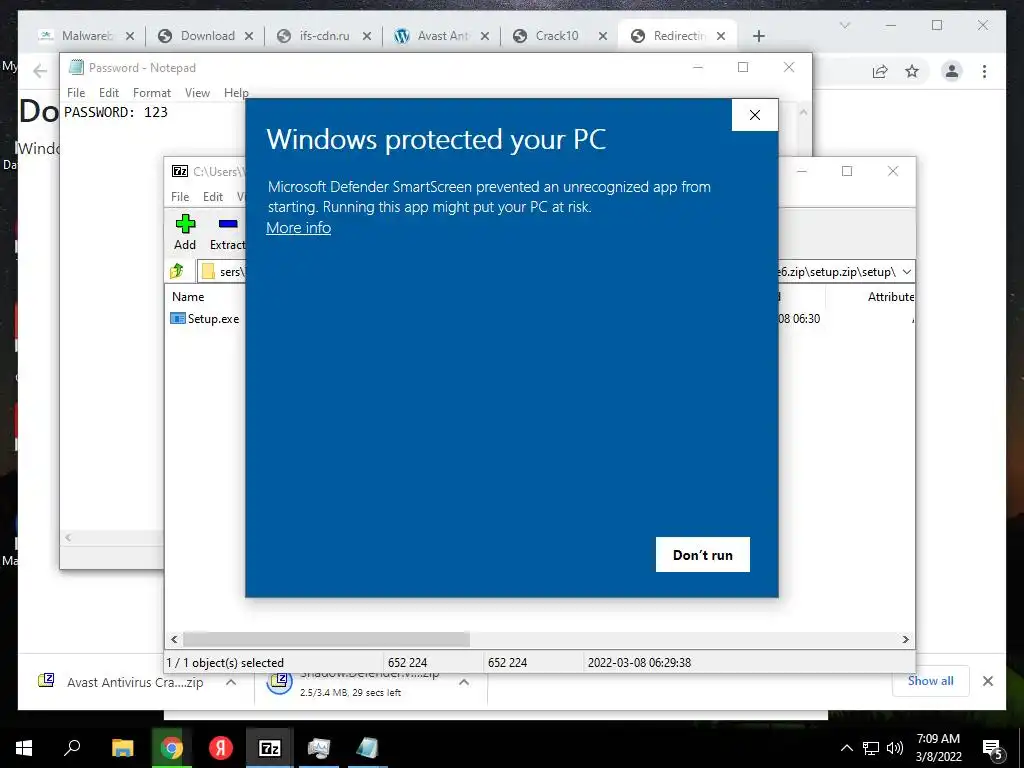
Task: Click the 7-Zip Extract minus icon
Action: [x=228, y=224]
